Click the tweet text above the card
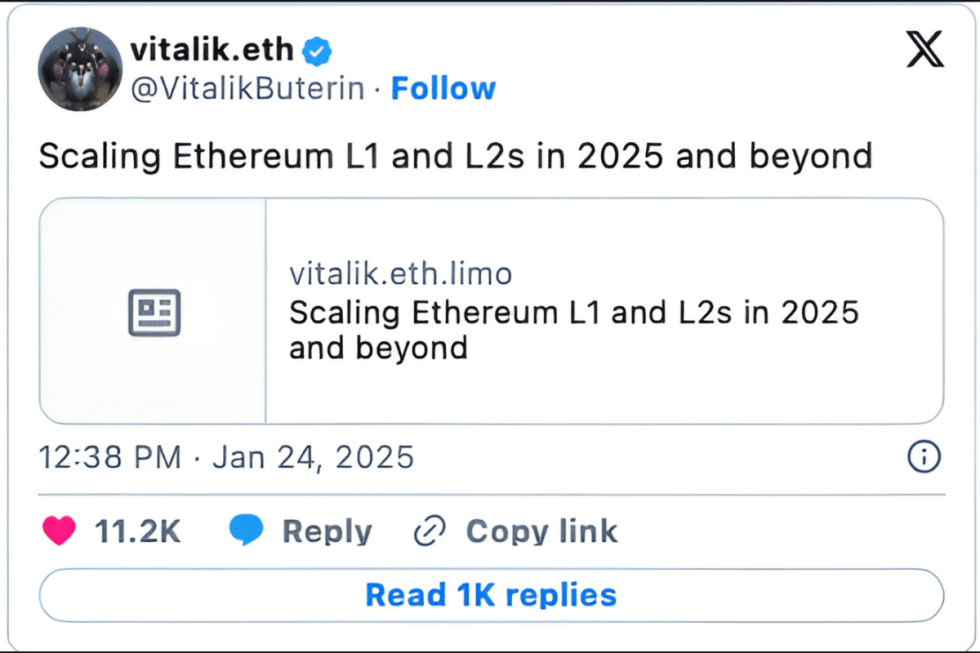 point(455,156)
